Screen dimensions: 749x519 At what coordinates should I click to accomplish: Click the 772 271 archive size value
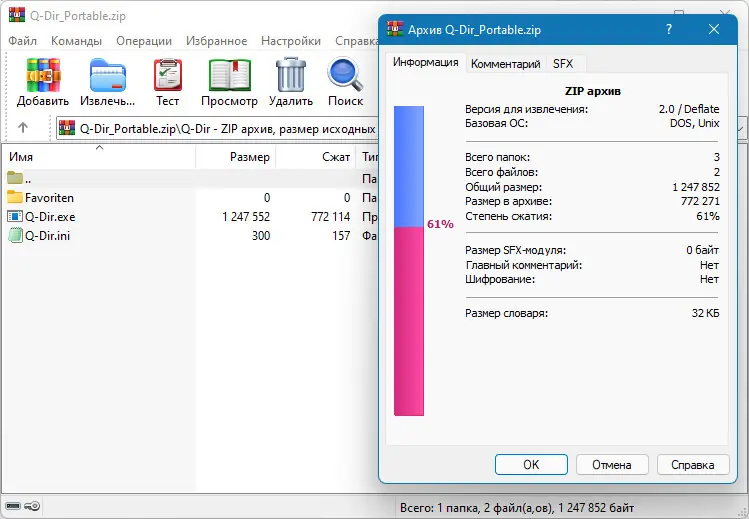(700, 201)
